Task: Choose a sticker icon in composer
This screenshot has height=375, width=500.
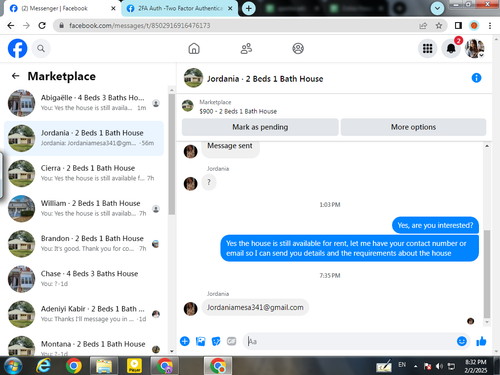Action: click(216, 341)
